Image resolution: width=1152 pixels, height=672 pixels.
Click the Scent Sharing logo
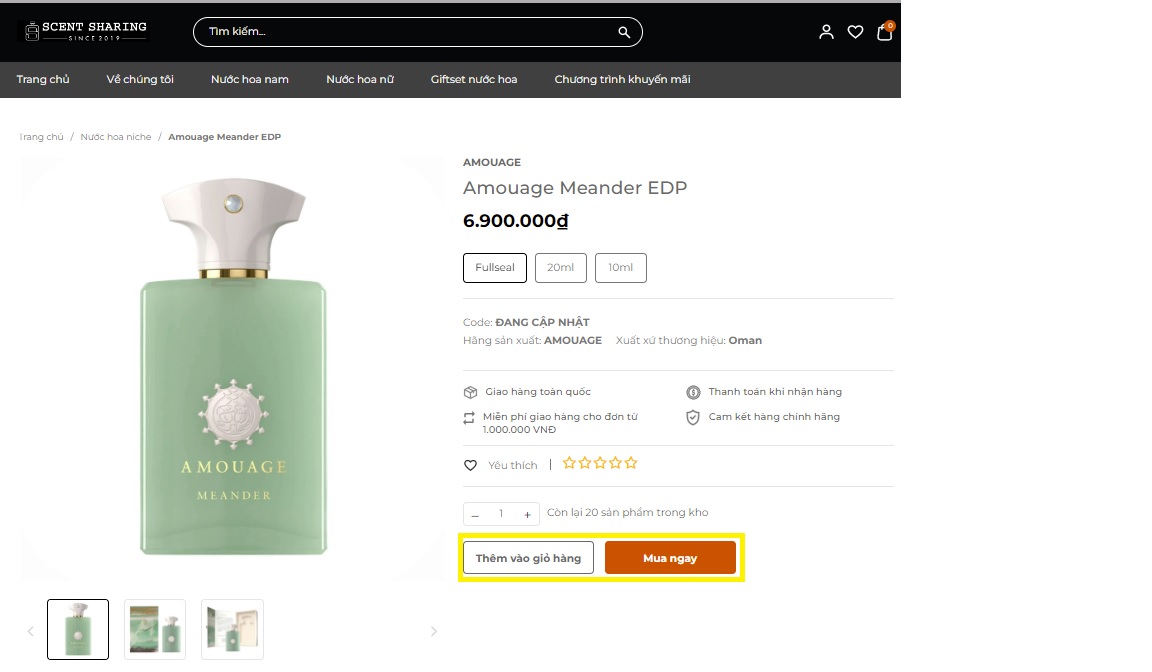coord(85,31)
